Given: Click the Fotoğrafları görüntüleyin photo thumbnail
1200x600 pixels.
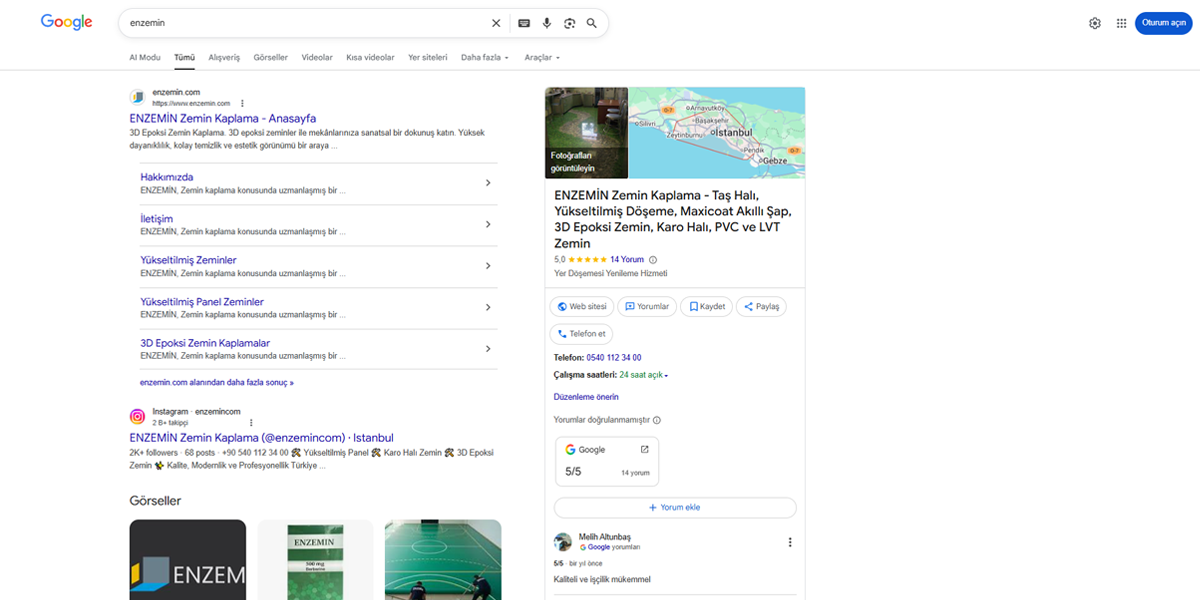Looking at the screenshot, I should pos(585,132).
